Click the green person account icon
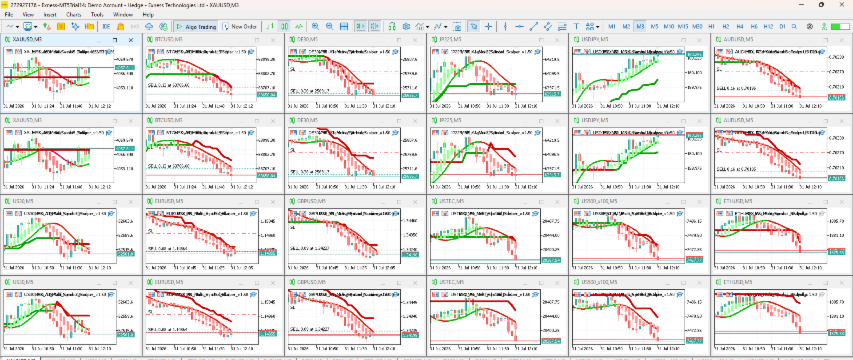This screenshot has height=360, width=853. pyautogui.click(x=825, y=26)
